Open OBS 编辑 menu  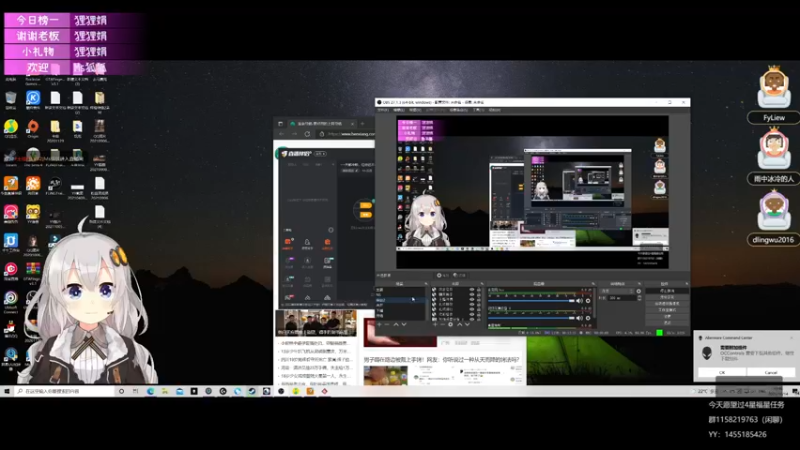(x=399, y=110)
